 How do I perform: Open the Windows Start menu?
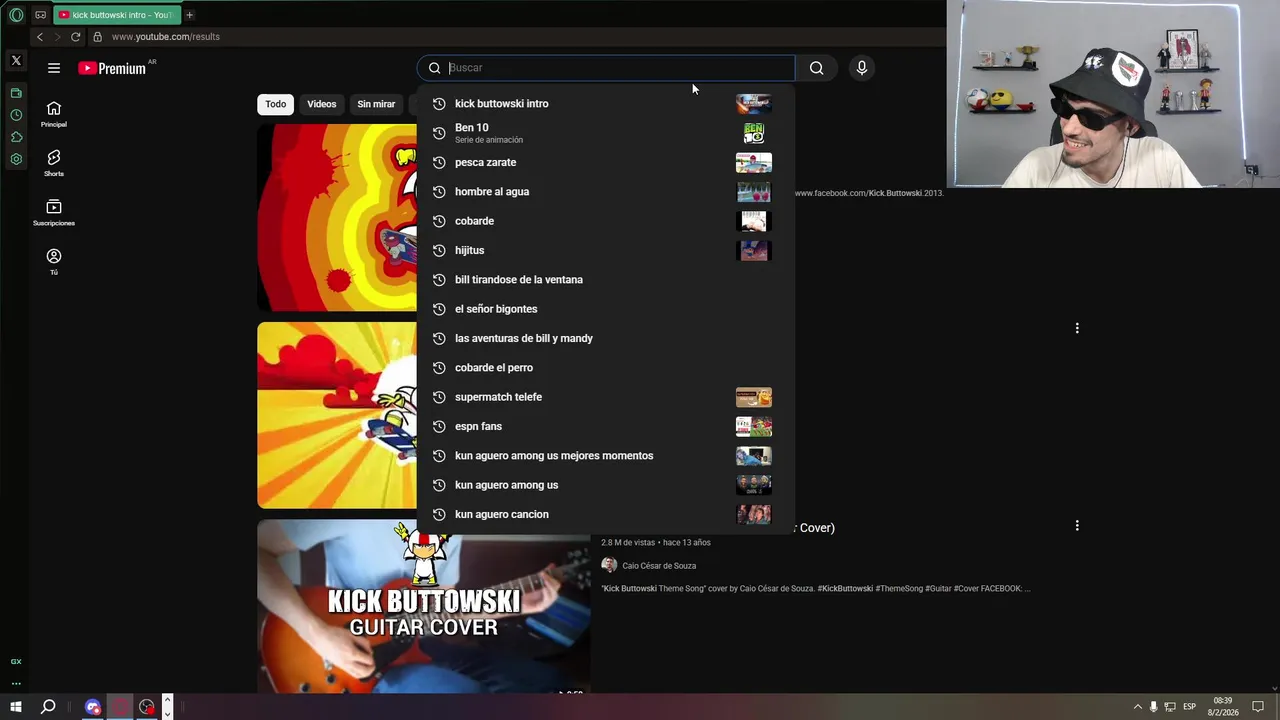point(16,707)
